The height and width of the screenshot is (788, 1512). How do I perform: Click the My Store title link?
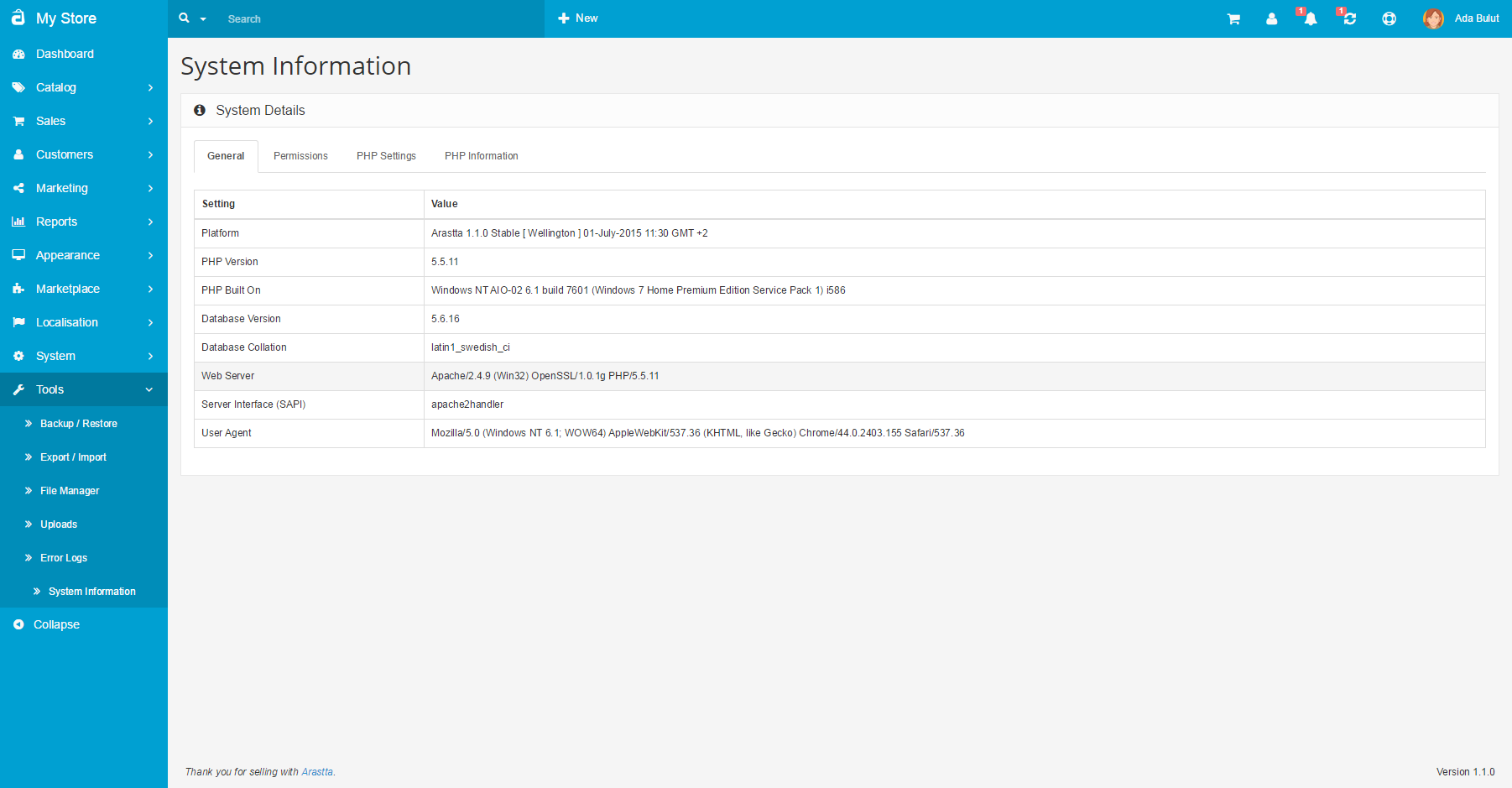point(66,18)
